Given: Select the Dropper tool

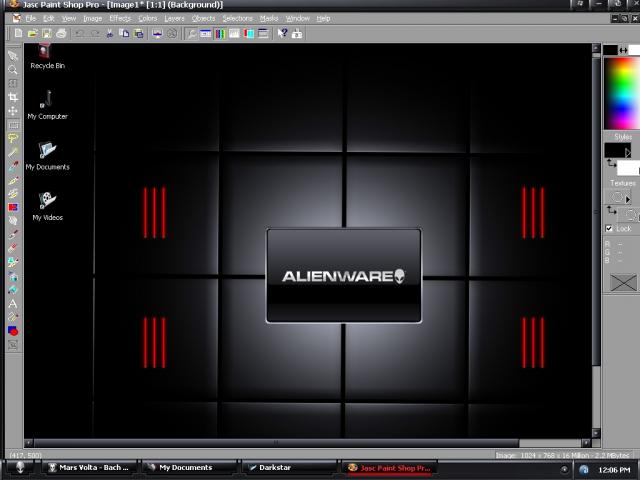Looking at the screenshot, I should click(13, 166).
